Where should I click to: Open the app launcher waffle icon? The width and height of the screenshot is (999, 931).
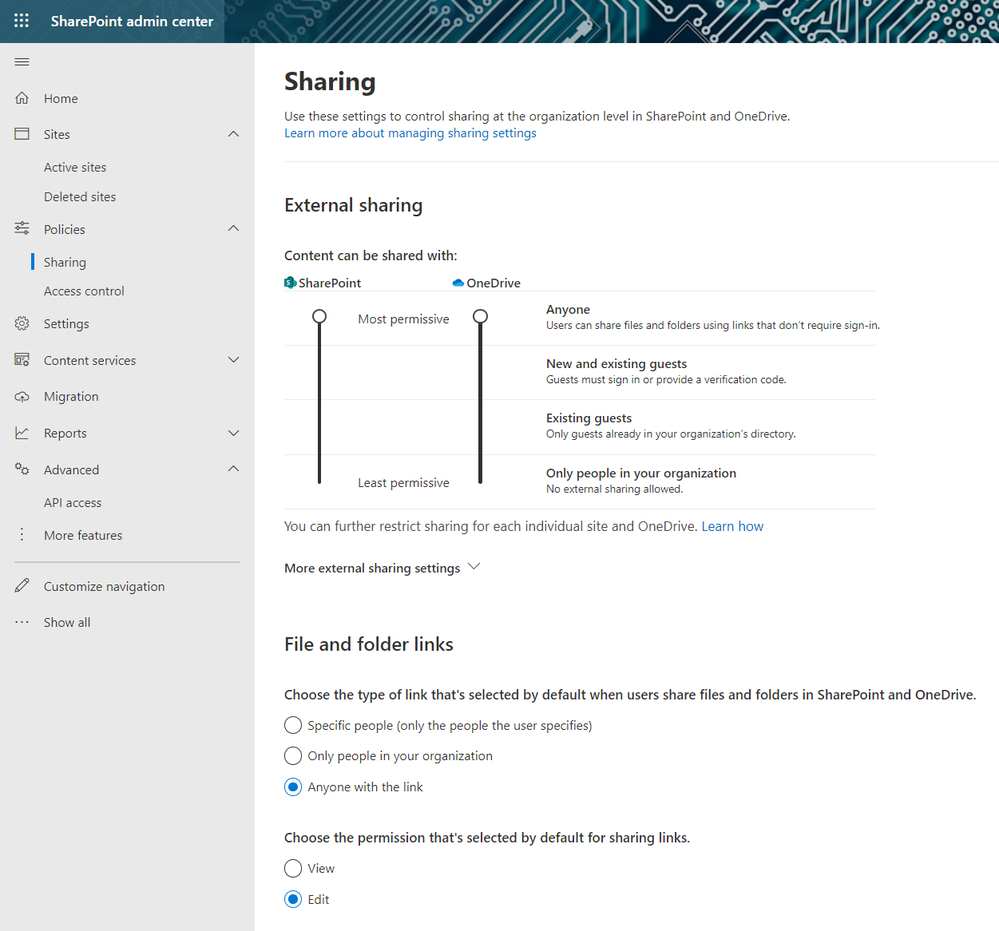coord(22,21)
